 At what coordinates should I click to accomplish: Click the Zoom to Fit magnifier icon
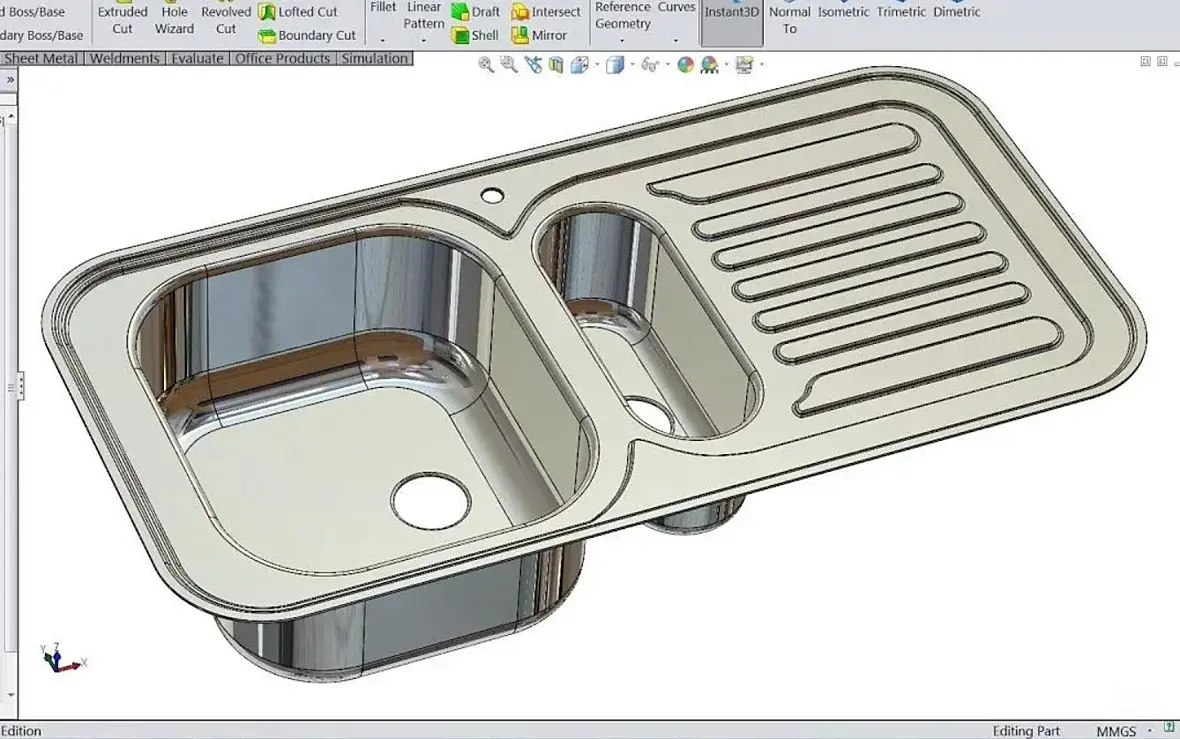tap(486, 65)
